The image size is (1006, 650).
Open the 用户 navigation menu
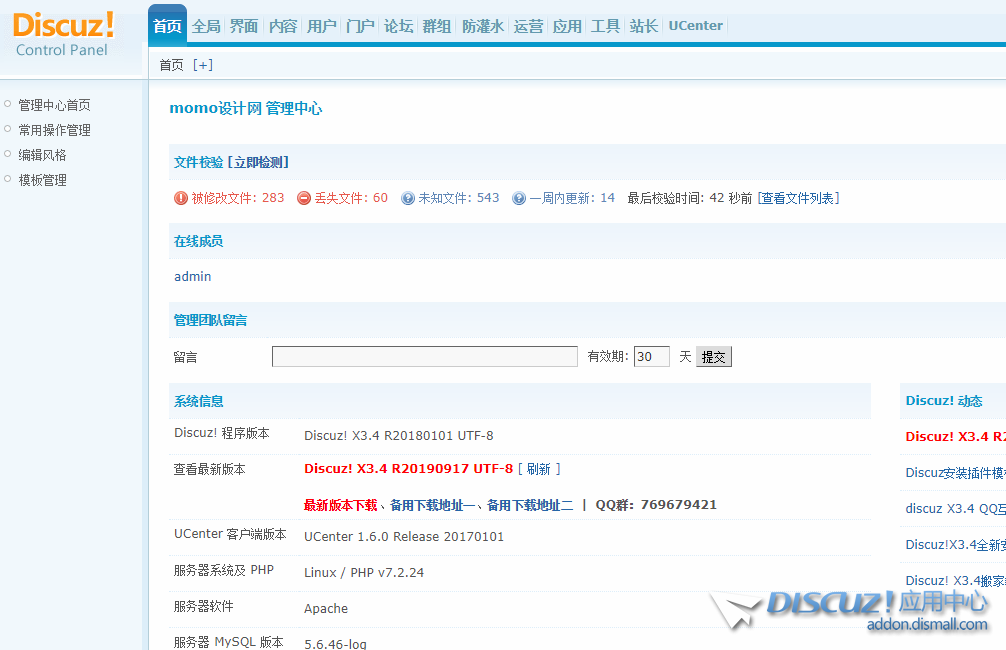[x=321, y=26]
